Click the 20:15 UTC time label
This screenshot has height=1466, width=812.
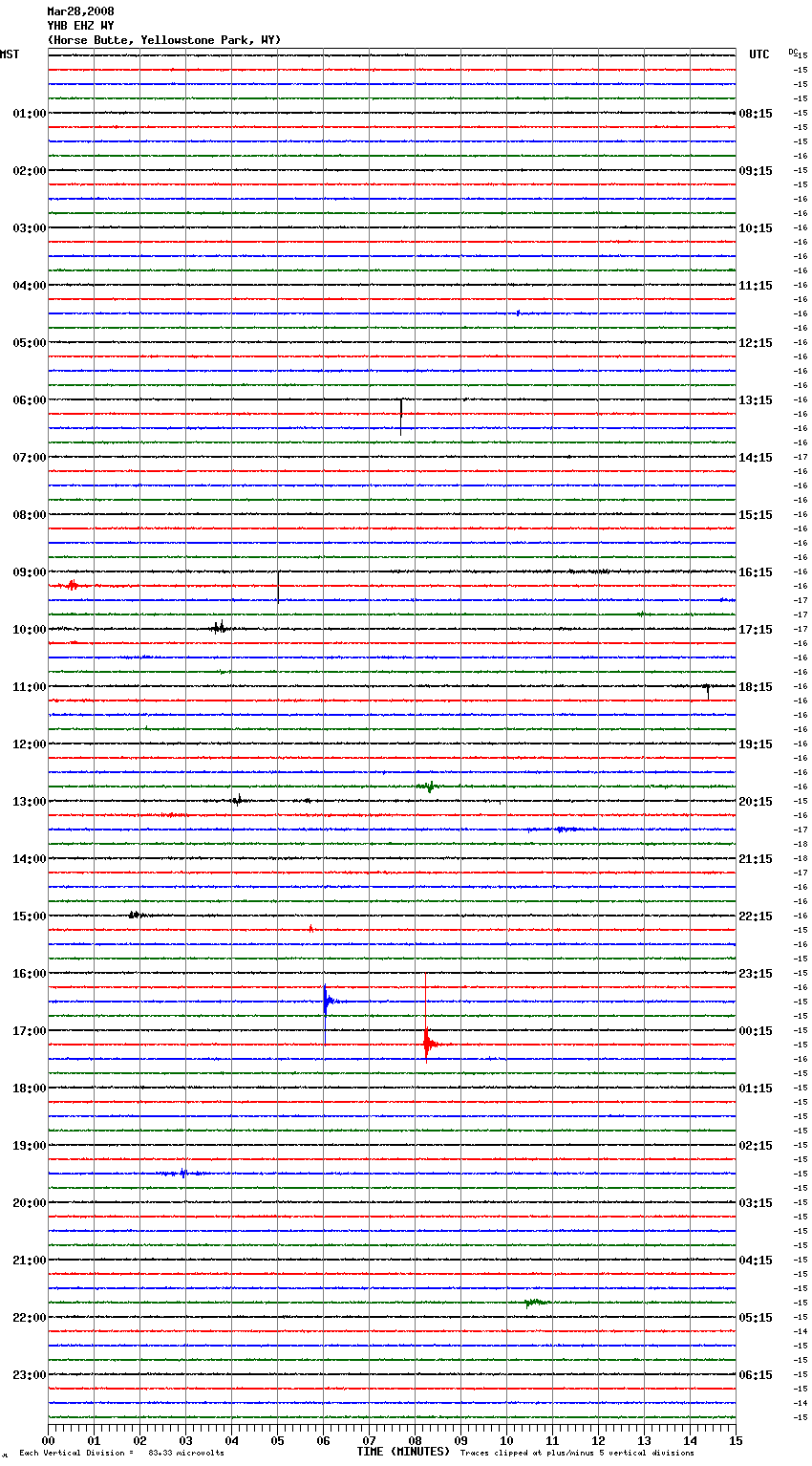click(x=756, y=802)
